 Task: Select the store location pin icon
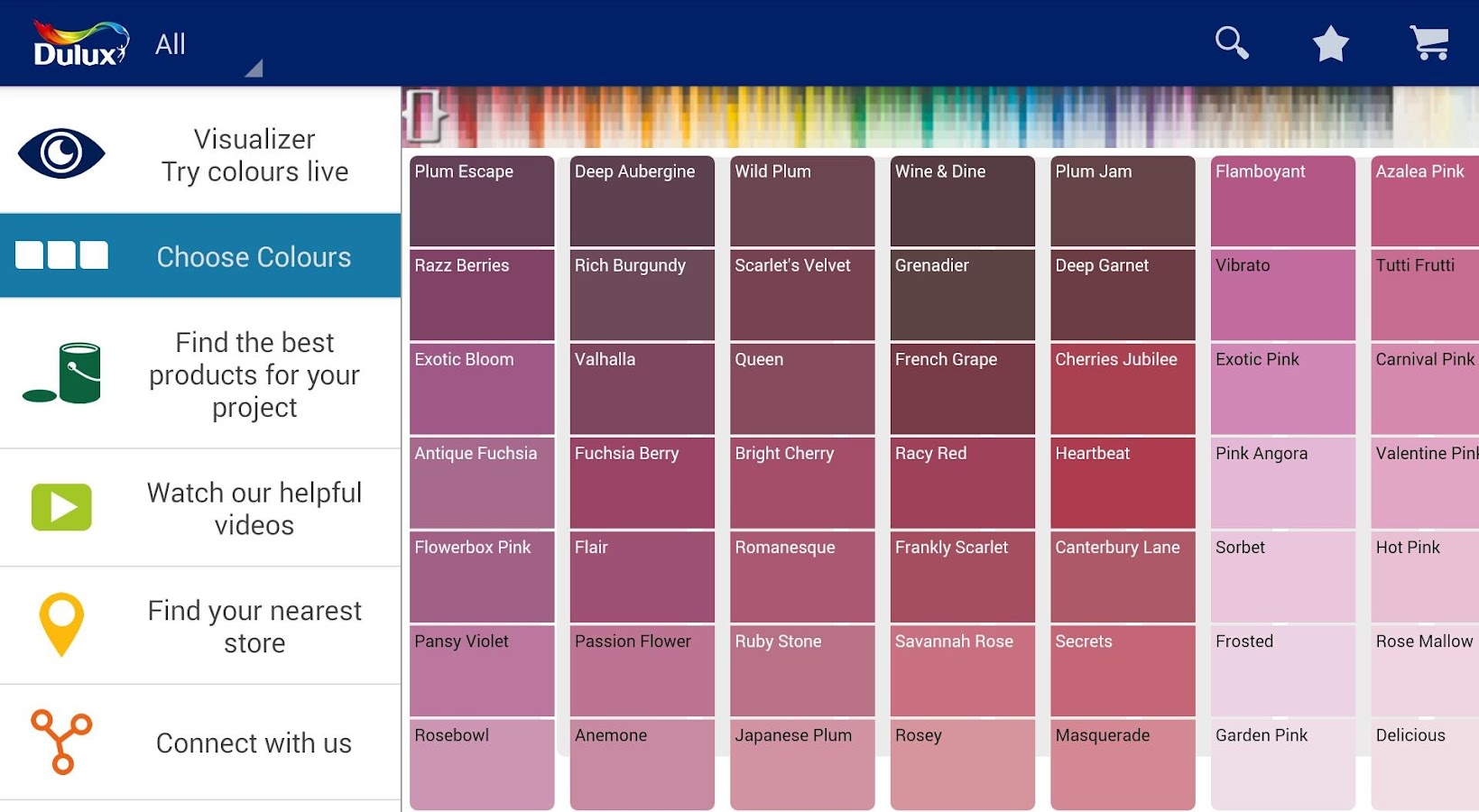60,624
